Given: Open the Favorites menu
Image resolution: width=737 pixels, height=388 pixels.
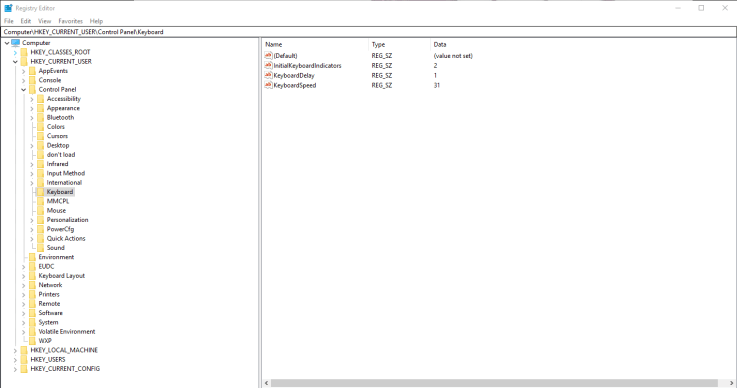Looking at the screenshot, I should (x=71, y=21).
